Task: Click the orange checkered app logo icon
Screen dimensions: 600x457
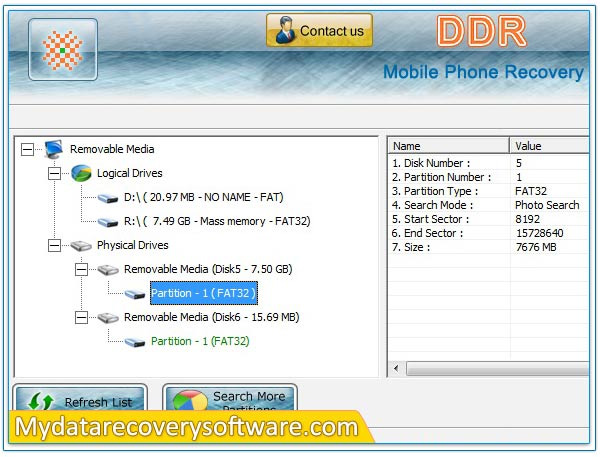Action: (x=63, y=50)
